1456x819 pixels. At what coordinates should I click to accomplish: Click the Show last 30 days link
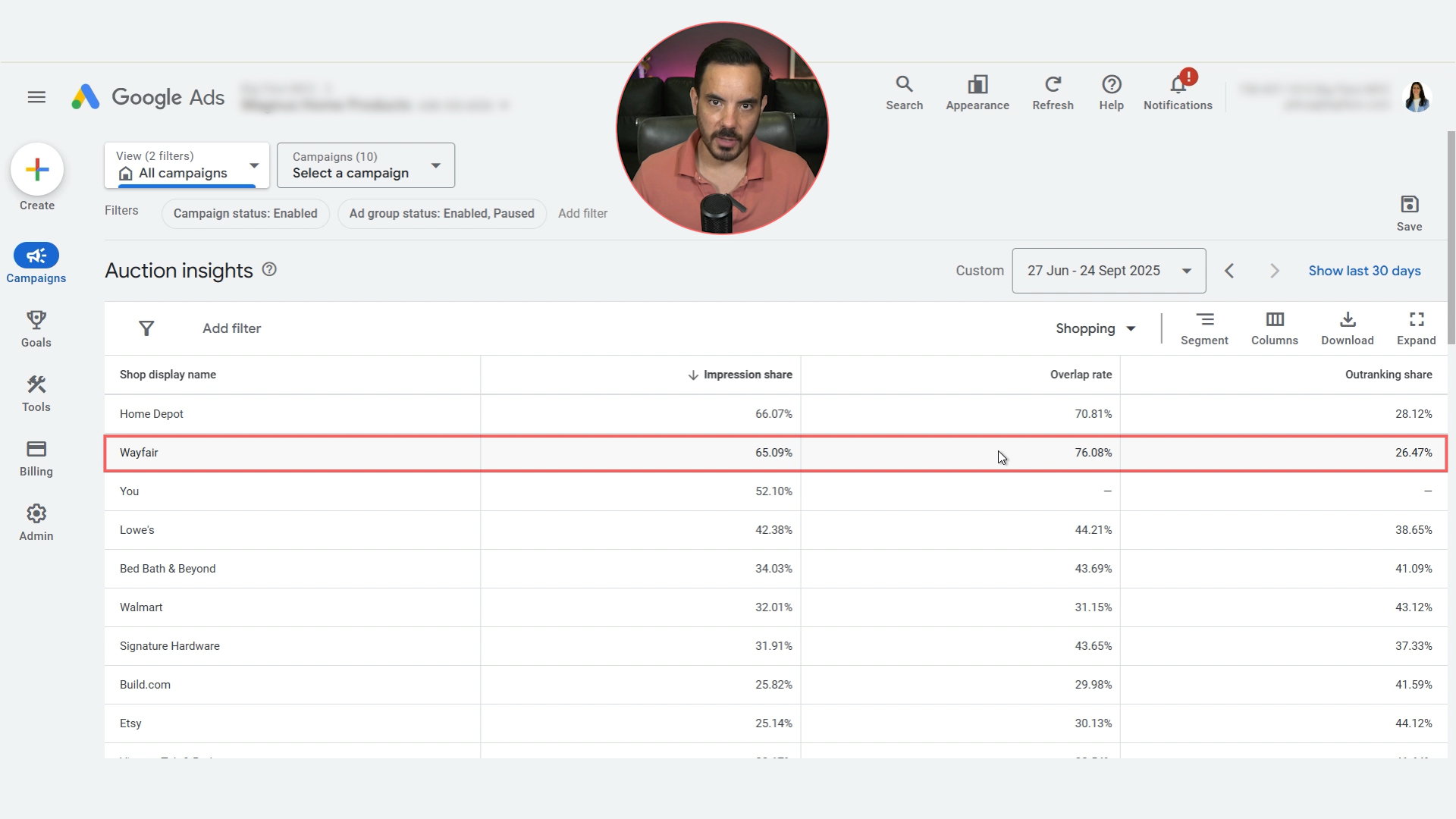[1364, 271]
